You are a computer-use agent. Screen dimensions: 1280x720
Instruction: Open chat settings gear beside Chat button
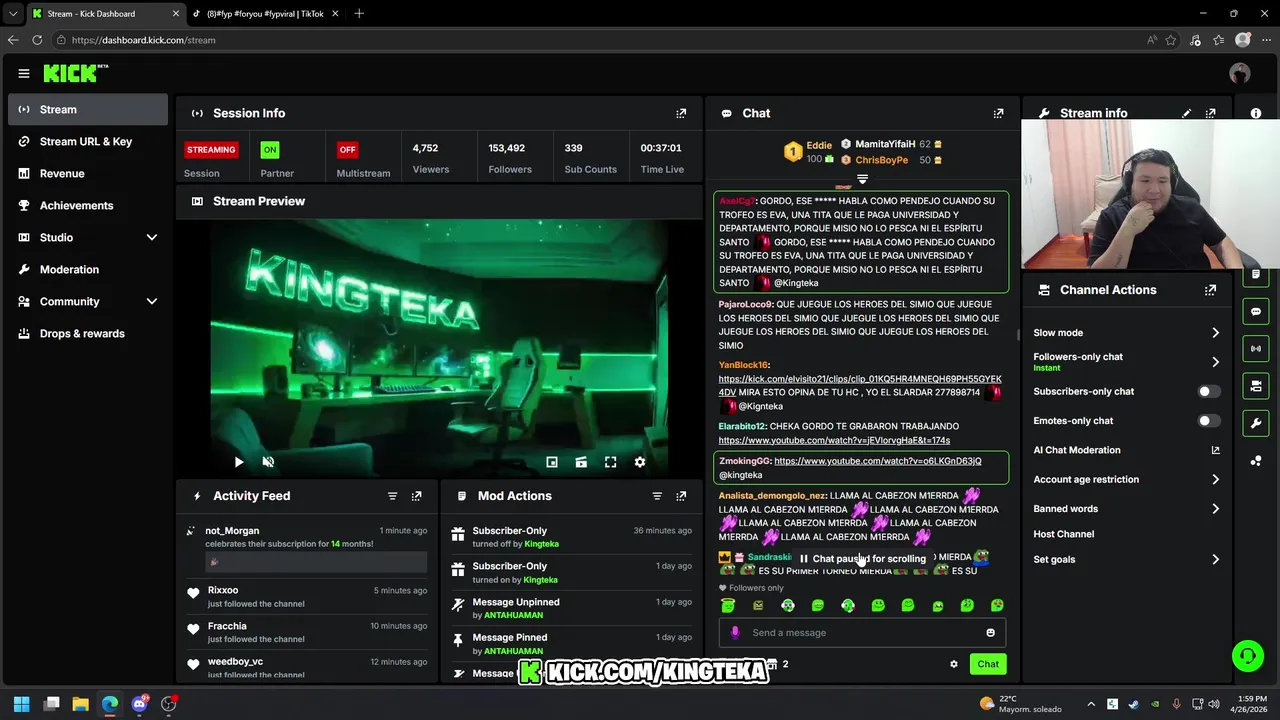[953, 664]
